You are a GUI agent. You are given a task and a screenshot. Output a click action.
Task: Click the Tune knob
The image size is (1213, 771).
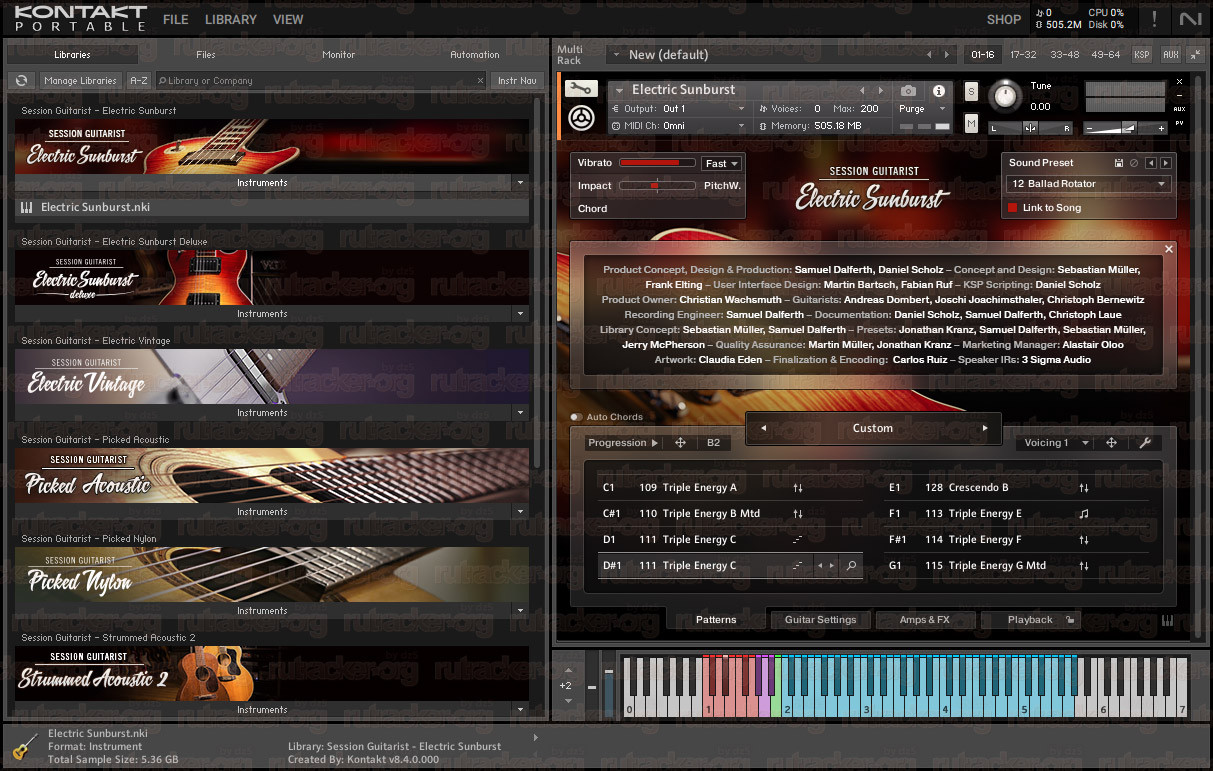pyautogui.click(x=1006, y=96)
